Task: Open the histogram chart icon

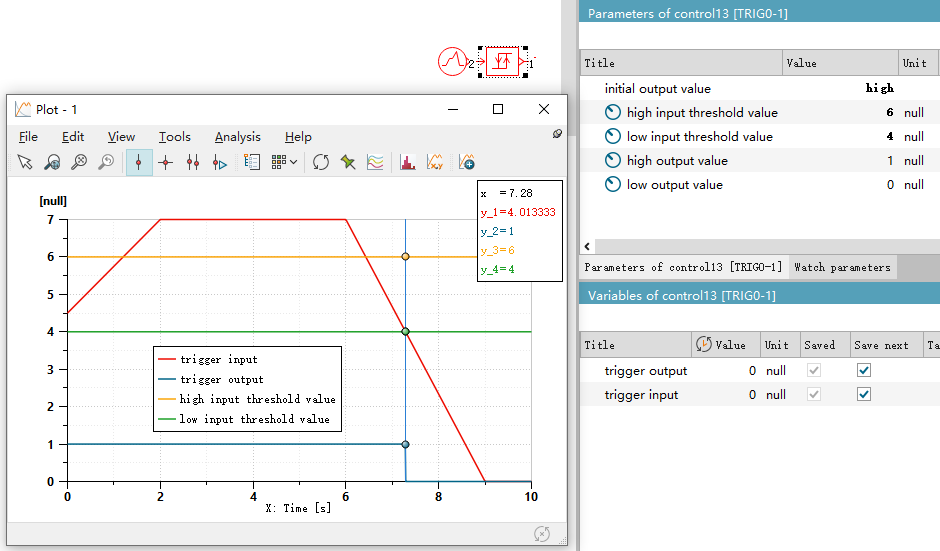Action: (408, 162)
